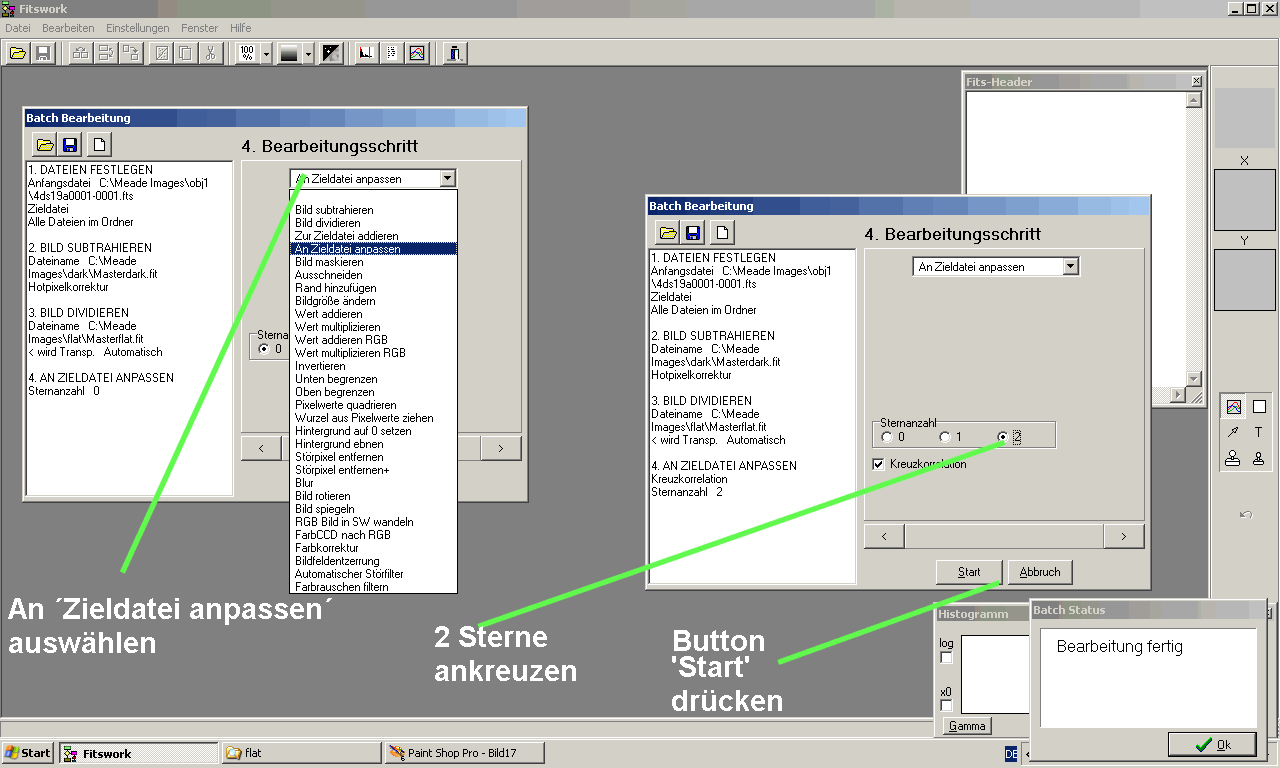Confirm Batch Status with the Ok button
Screen dimensions: 1280x768
(1212, 744)
